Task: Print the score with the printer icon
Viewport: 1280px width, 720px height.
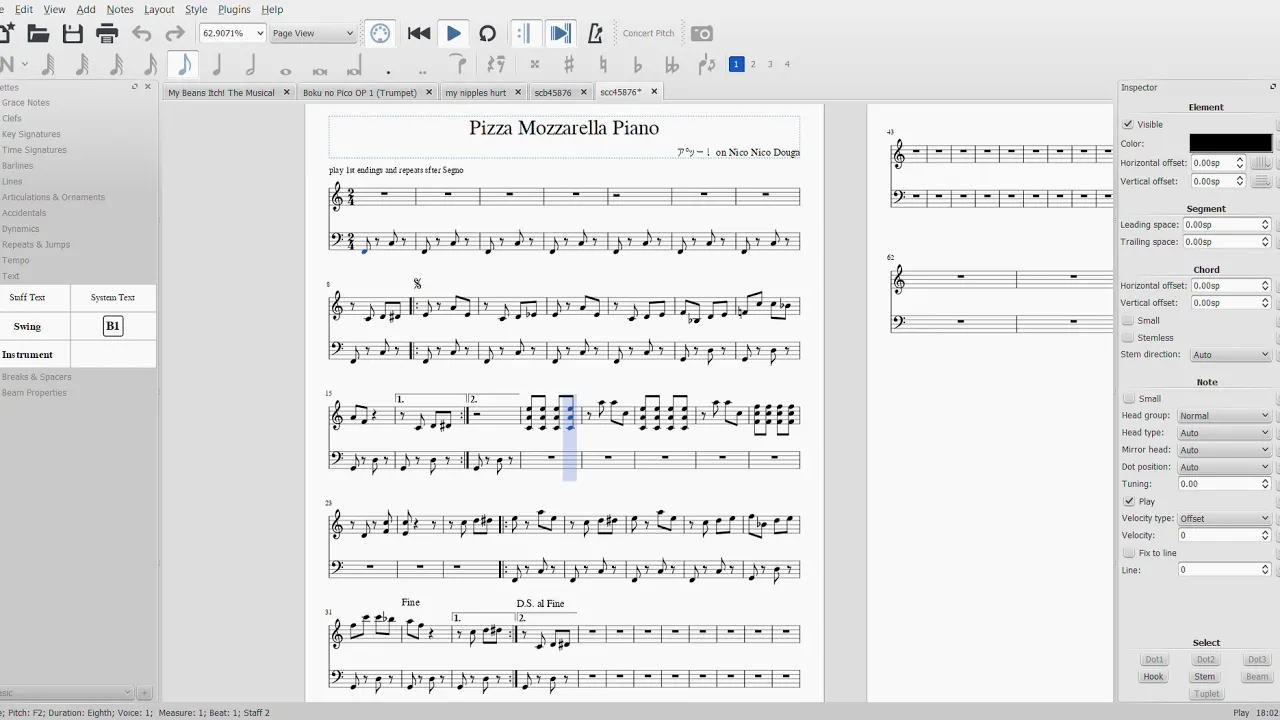Action: (x=107, y=33)
